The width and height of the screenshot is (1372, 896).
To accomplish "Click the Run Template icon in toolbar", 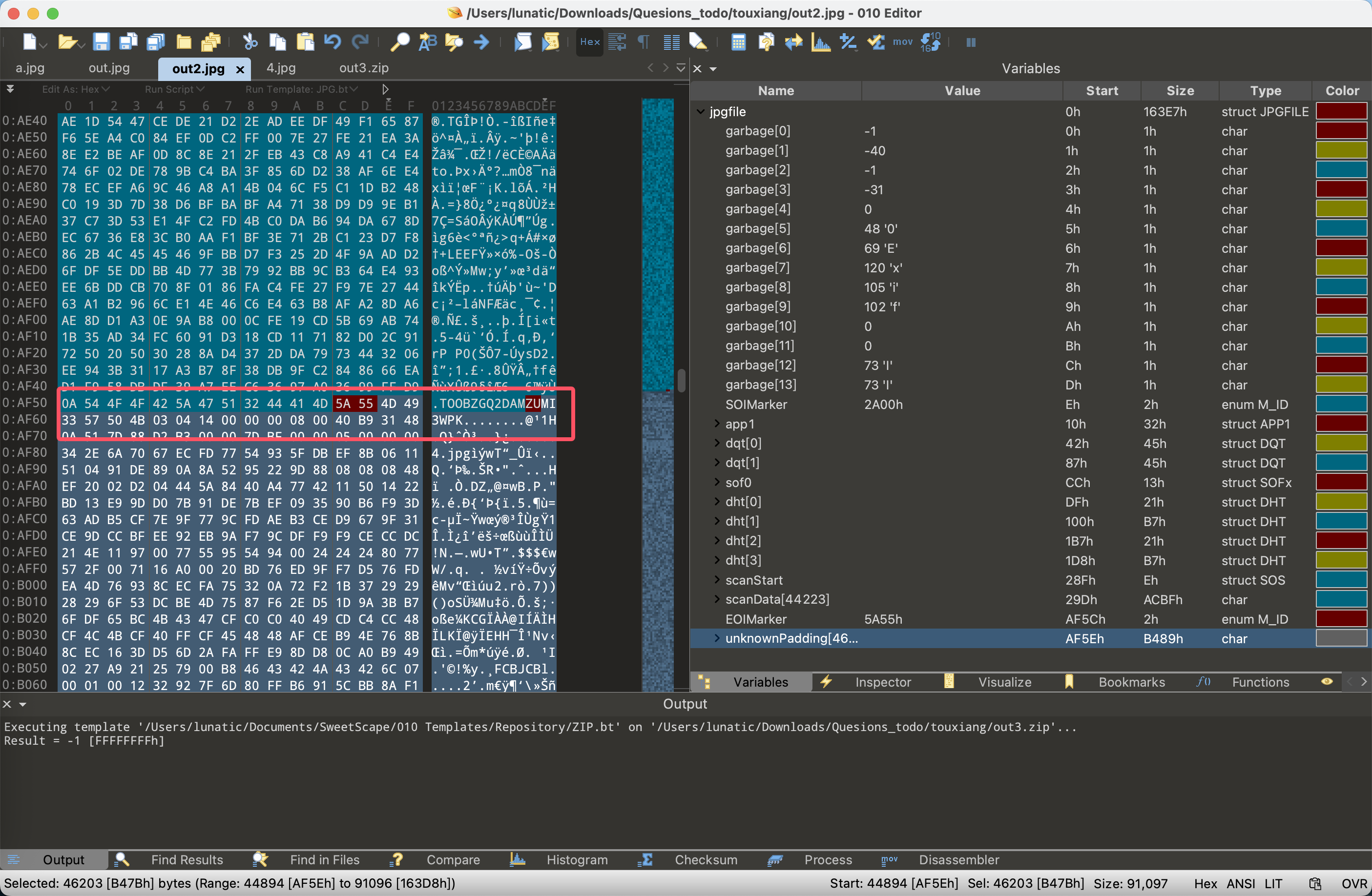I will click(x=551, y=41).
